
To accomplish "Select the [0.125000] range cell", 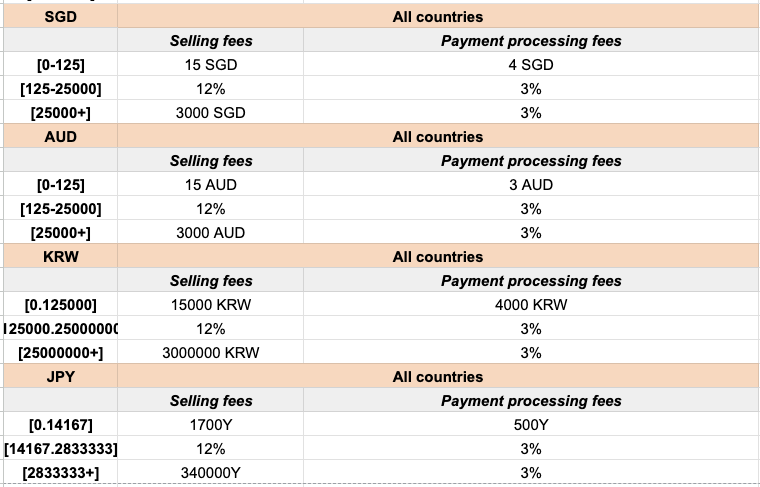I will 60,305.
